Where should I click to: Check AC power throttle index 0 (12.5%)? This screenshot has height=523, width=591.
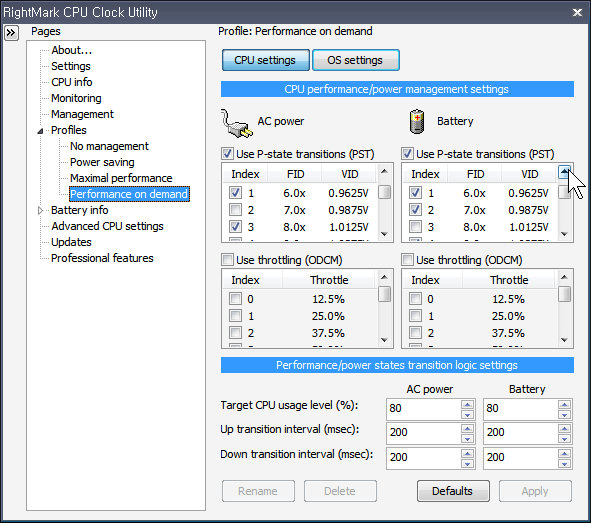(x=236, y=299)
